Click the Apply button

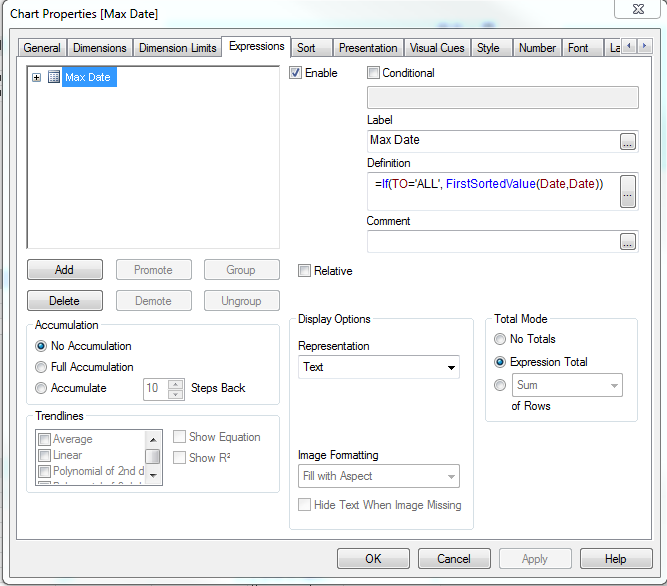(x=535, y=558)
